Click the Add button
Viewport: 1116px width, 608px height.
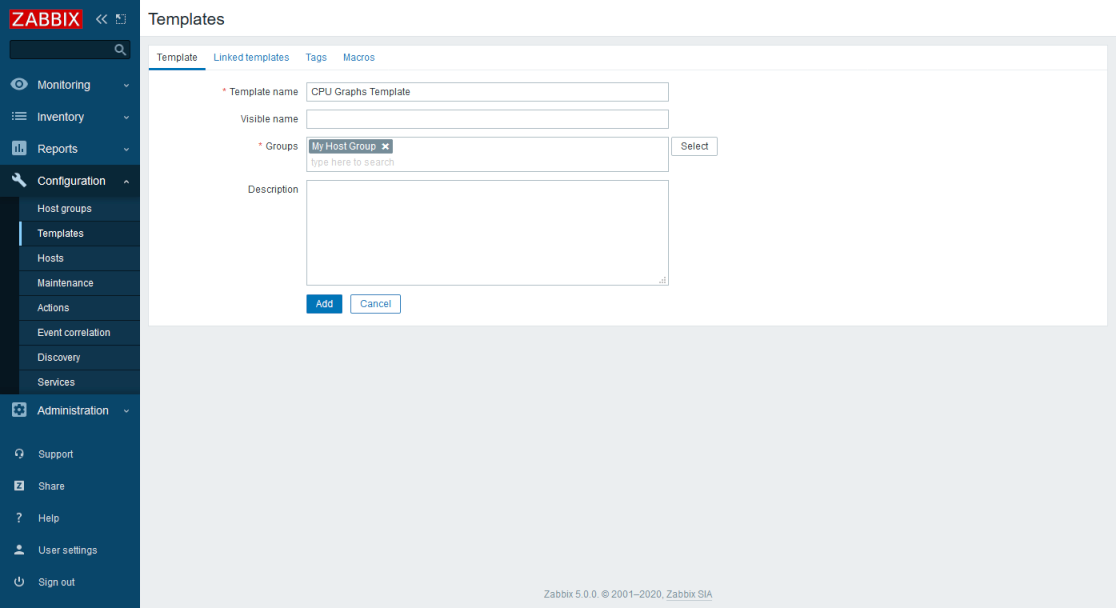click(325, 304)
